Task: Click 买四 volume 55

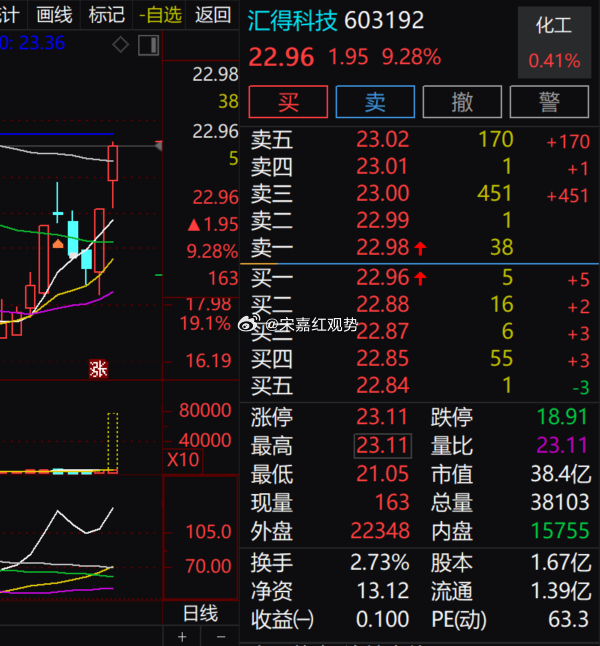Action: [502, 358]
